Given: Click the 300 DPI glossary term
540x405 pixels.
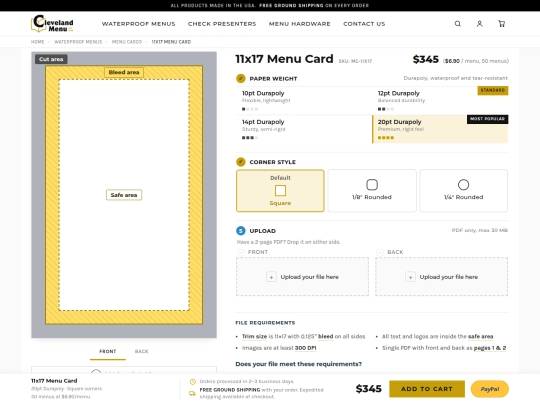Looking at the screenshot, I should (305, 348).
